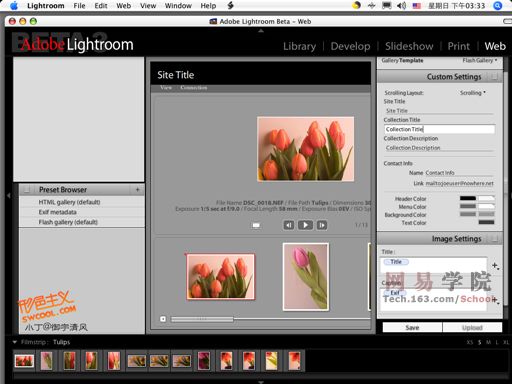Click the display icon in the menu bar
This screenshot has height=384, width=512.
click(x=387, y=6)
